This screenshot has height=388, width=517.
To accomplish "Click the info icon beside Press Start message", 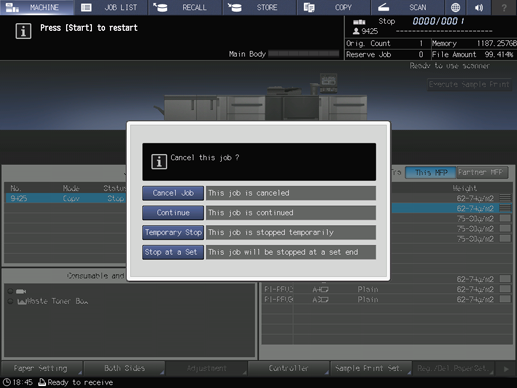I will [23, 31].
